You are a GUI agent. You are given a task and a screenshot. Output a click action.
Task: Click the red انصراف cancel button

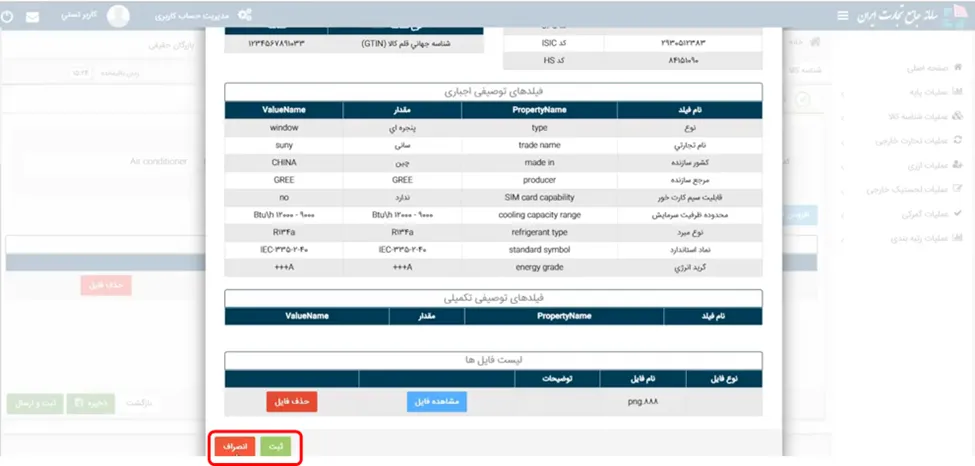click(x=235, y=447)
